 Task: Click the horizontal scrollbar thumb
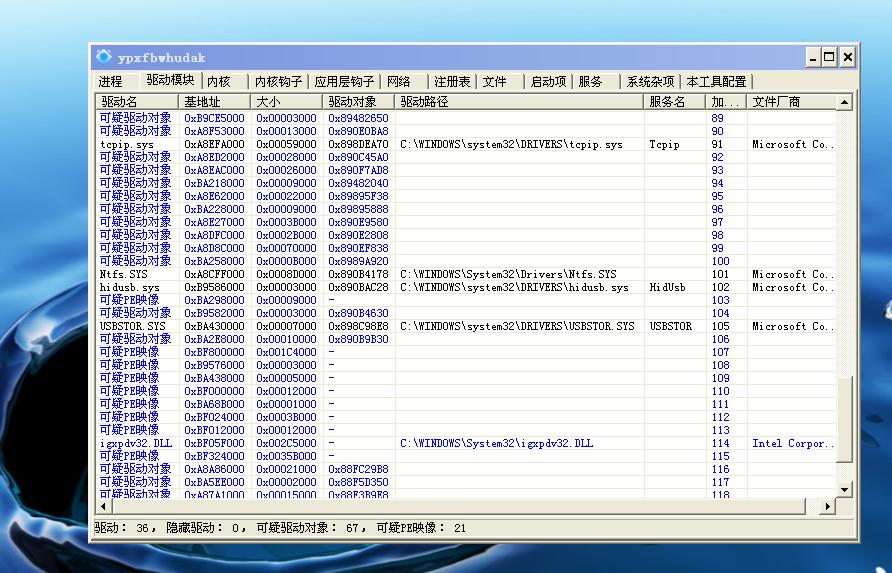[459, 506]
